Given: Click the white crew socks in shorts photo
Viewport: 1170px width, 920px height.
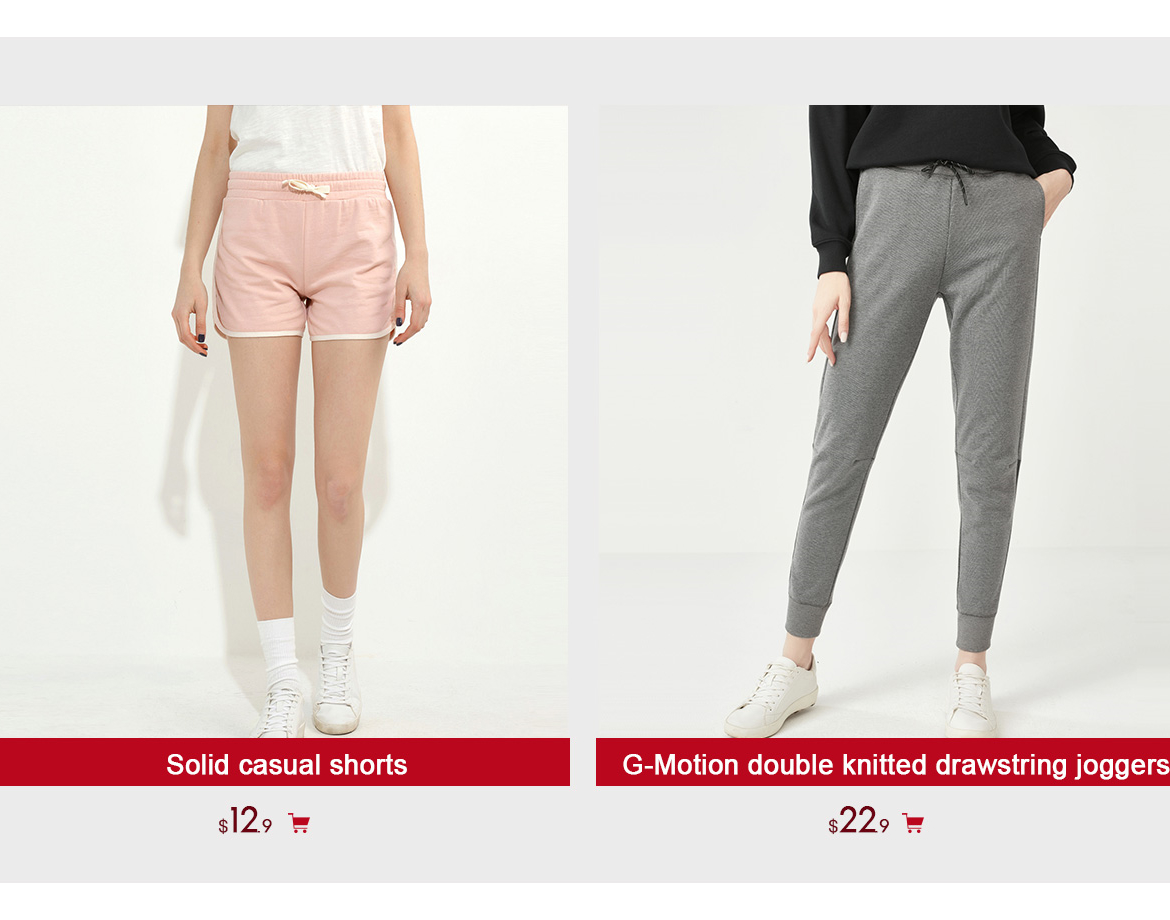Looking at the screenshot, I should 307,627.
